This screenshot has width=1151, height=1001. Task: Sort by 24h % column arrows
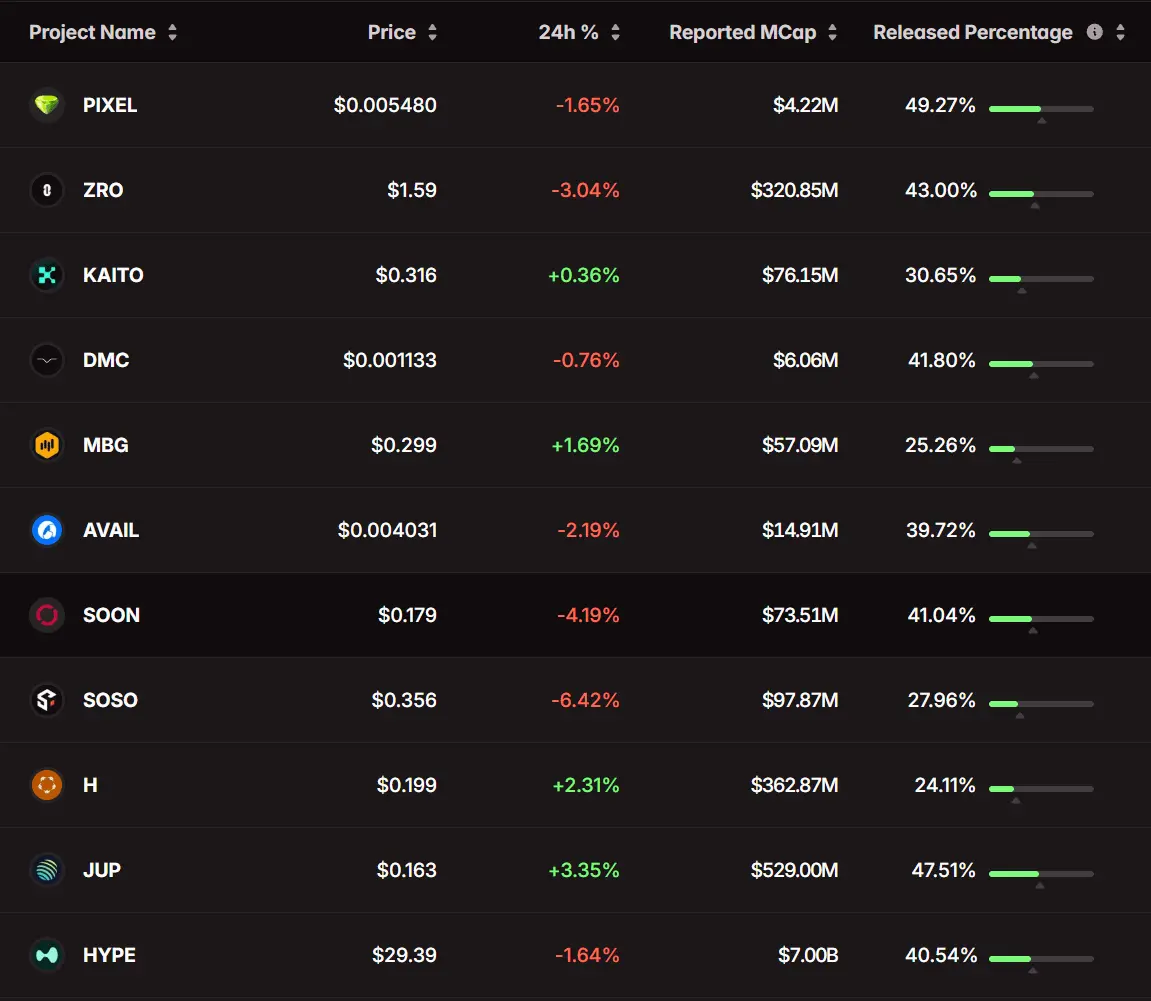(x=615, y=33)
